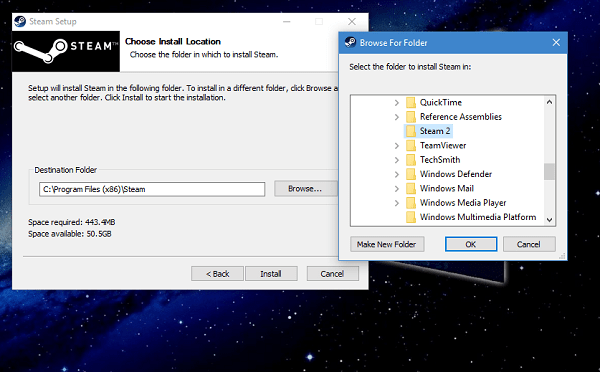Click 'Space required: 443.4MB' text

72,222
